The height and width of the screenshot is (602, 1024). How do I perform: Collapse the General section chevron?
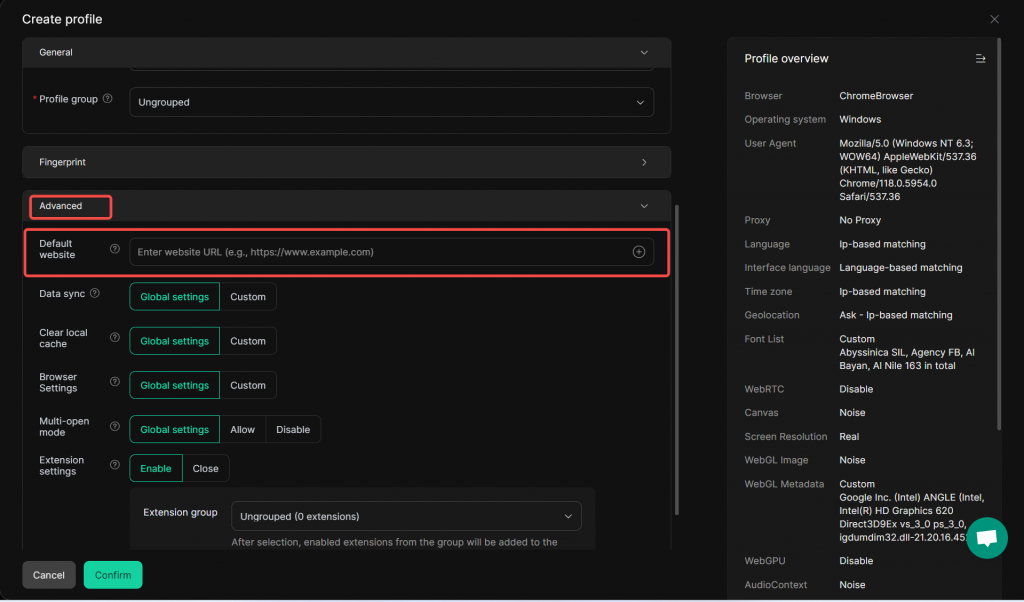(644, 52)
